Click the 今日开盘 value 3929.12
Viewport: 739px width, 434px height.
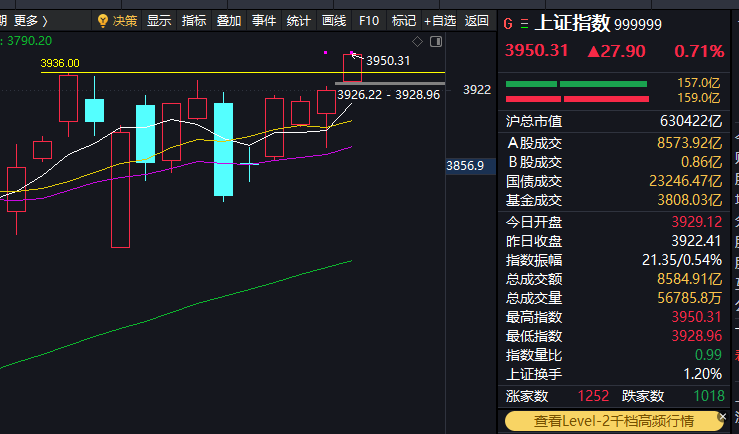click(x=697, y=221)
